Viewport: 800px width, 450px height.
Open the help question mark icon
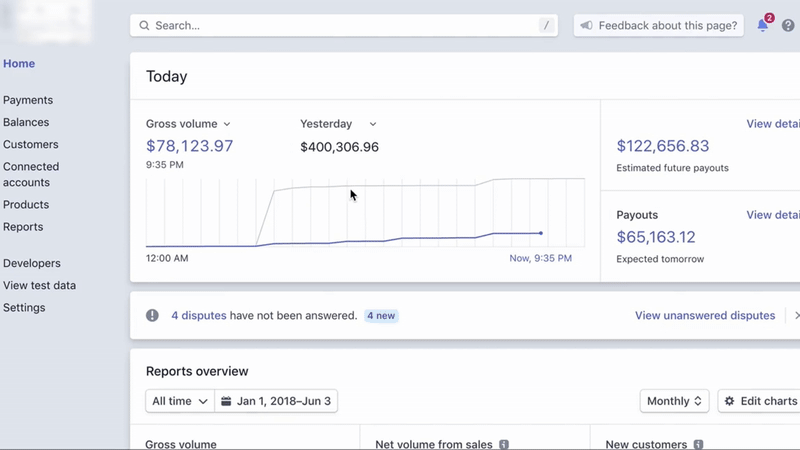[x=788, y=26]
